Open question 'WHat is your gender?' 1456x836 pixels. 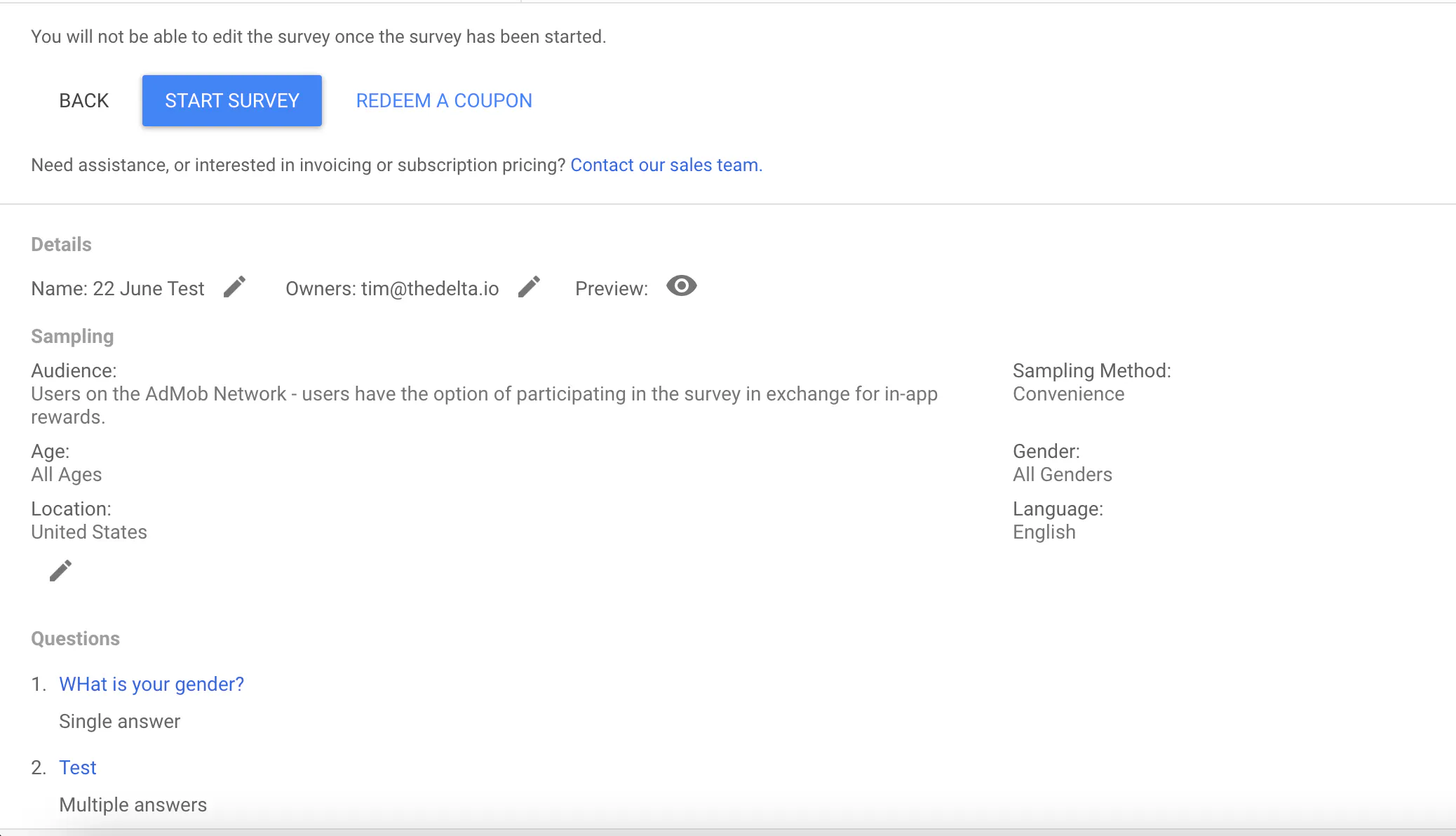coord(151,684)
